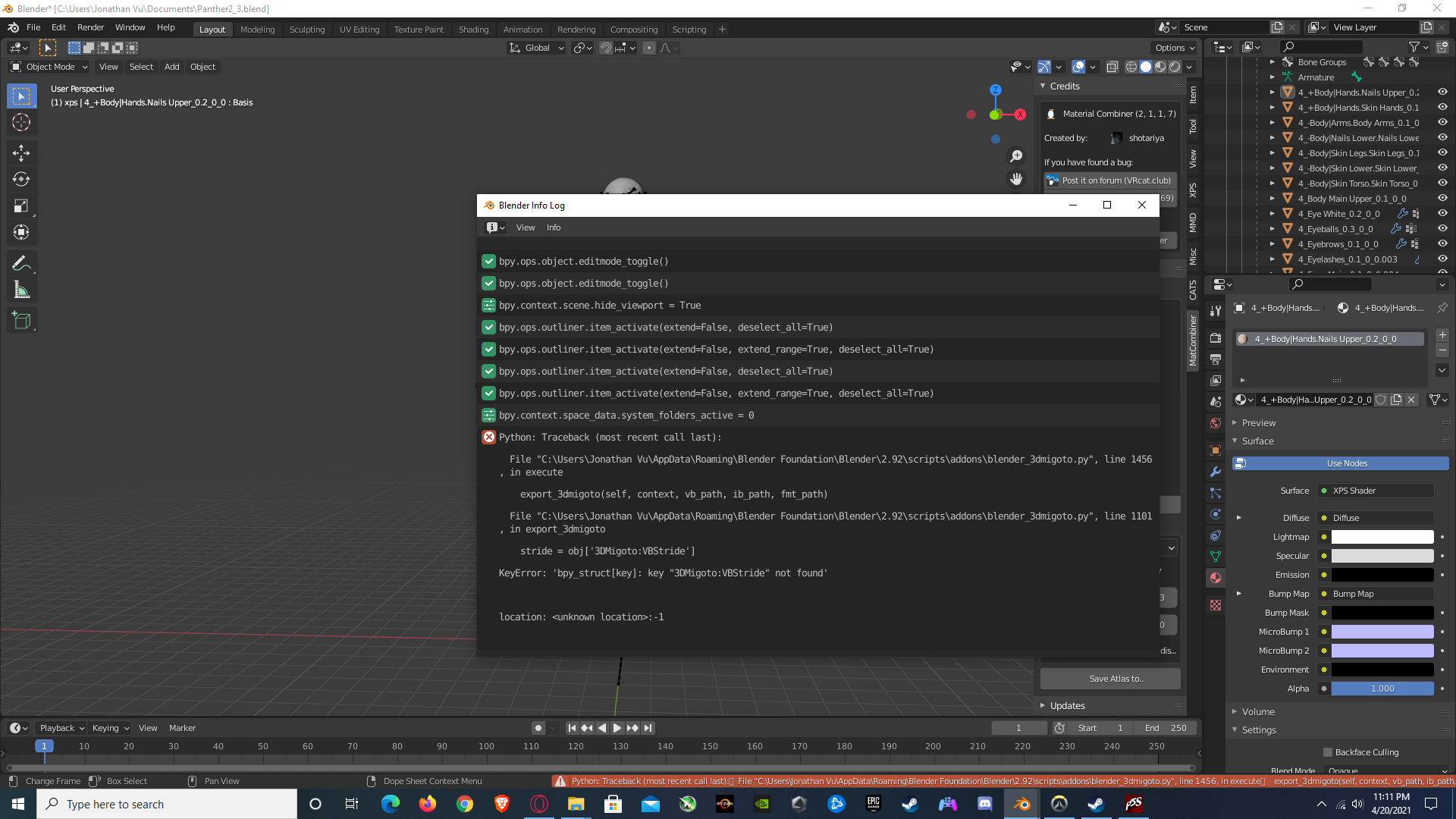The image size is (1456, 819).
Task: Click the Save Atlas to.. button
Action: [1110, 679]
